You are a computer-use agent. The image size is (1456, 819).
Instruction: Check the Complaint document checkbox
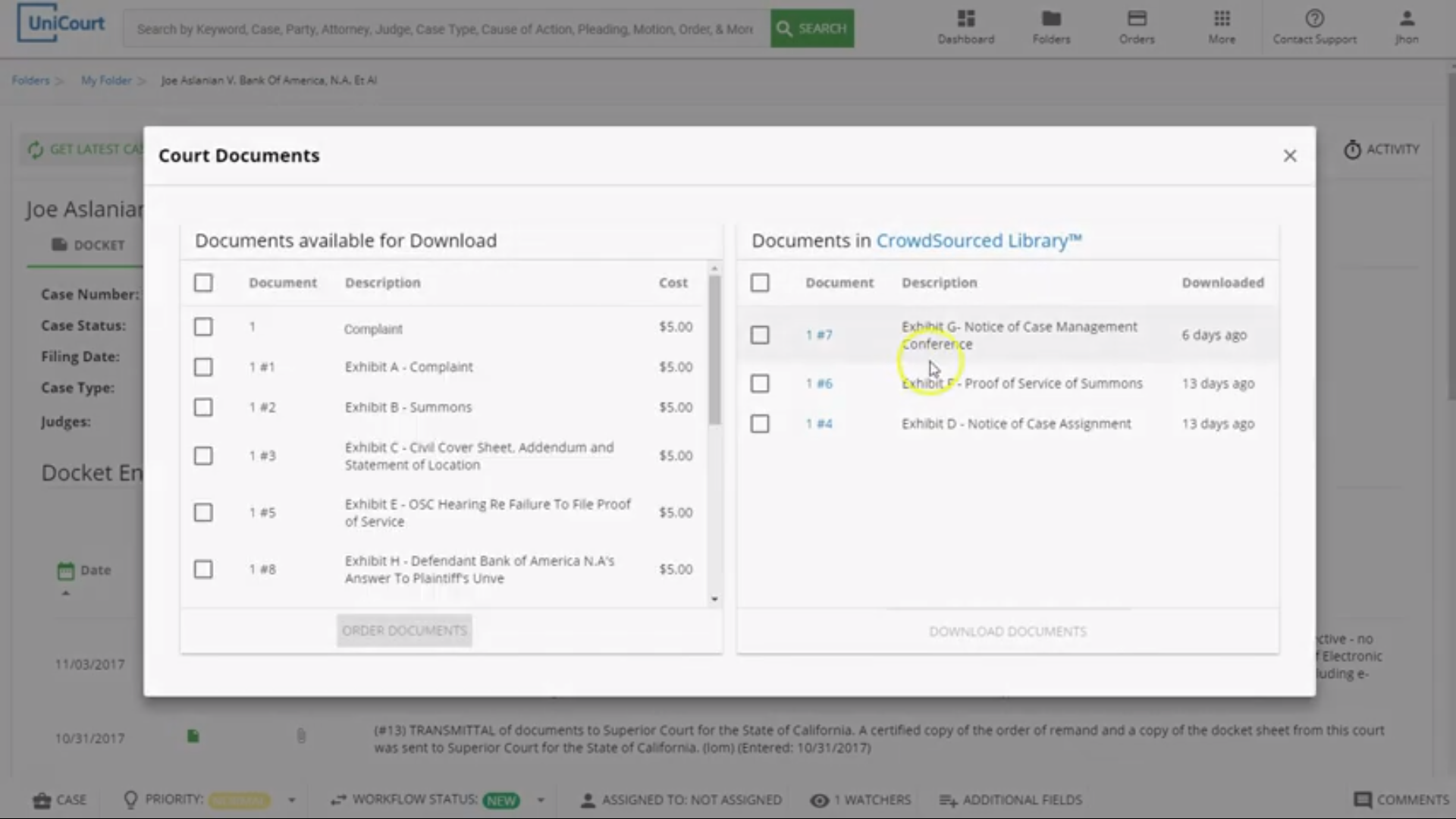203,327
